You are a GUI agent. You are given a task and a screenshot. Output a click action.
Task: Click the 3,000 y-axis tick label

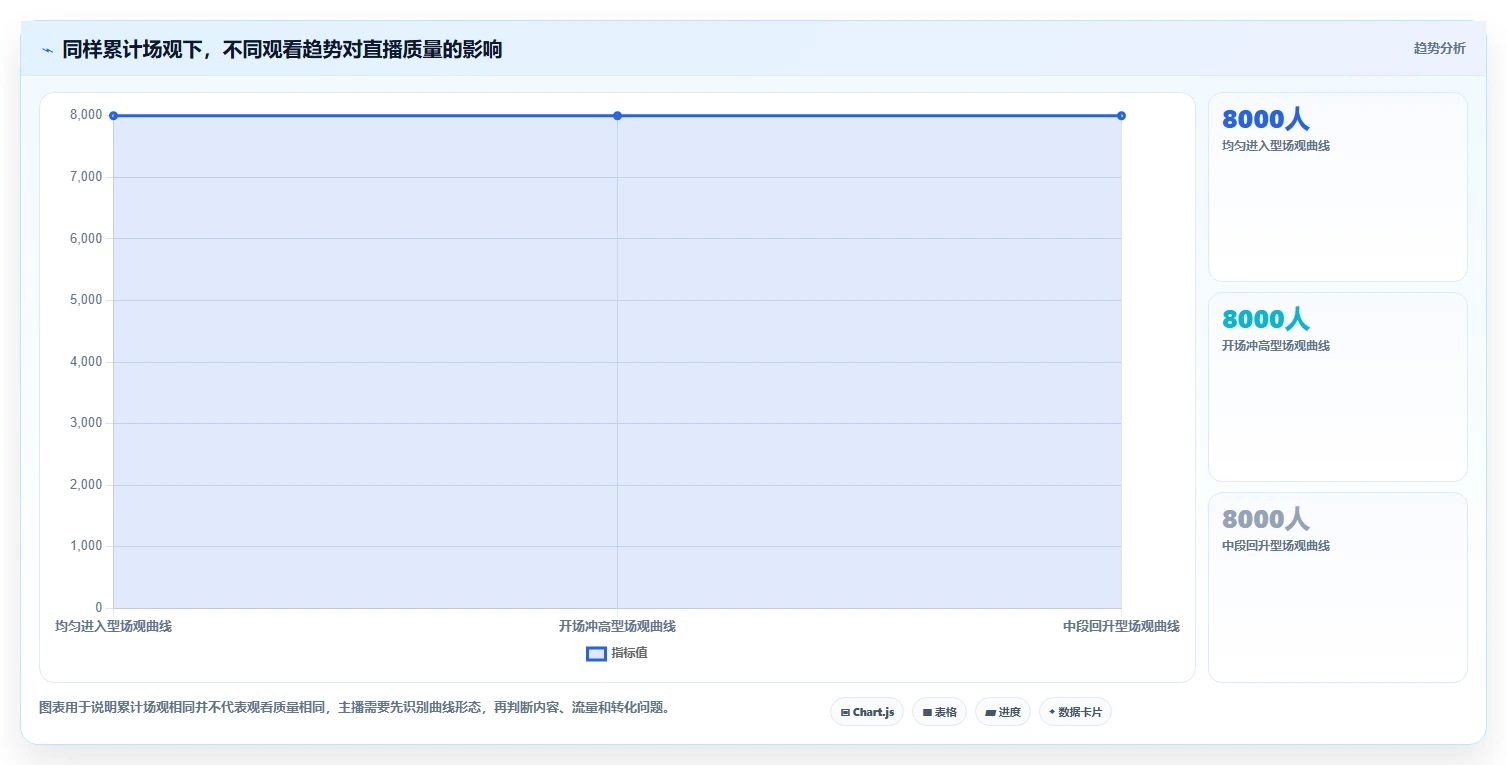(x=86, y=423)
